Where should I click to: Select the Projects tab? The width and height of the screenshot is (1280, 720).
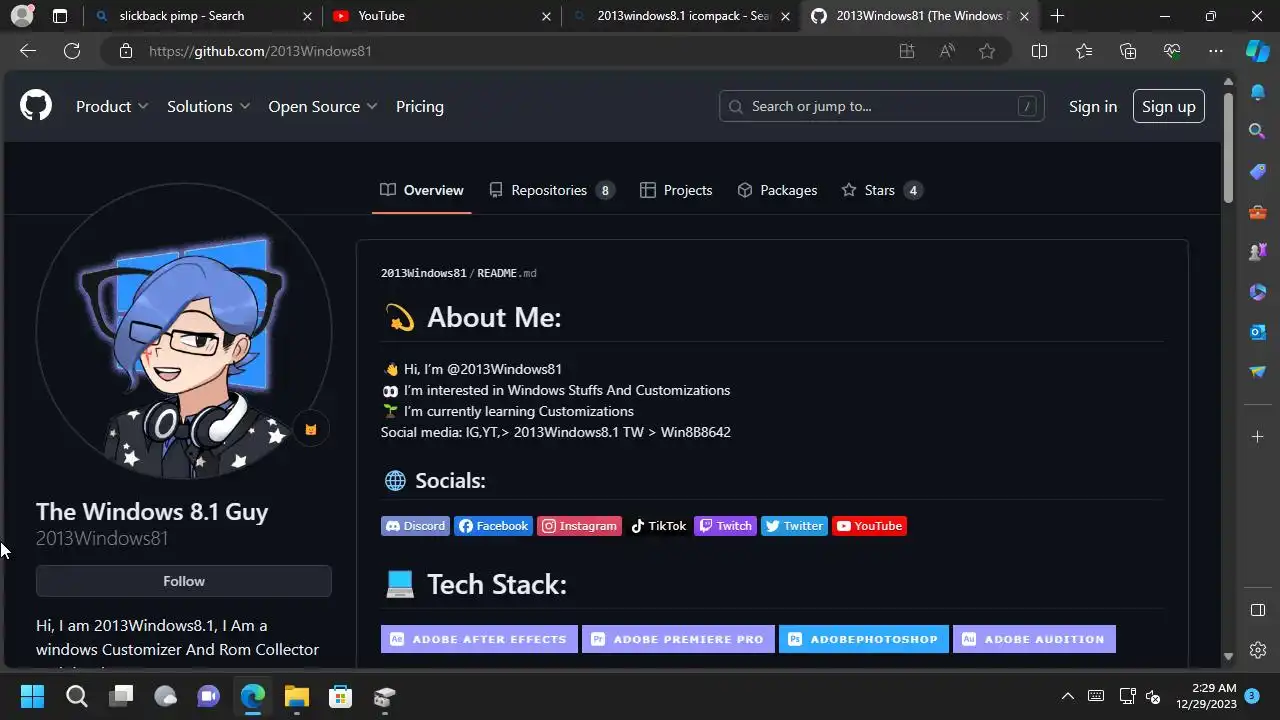(x=676, y=190)
